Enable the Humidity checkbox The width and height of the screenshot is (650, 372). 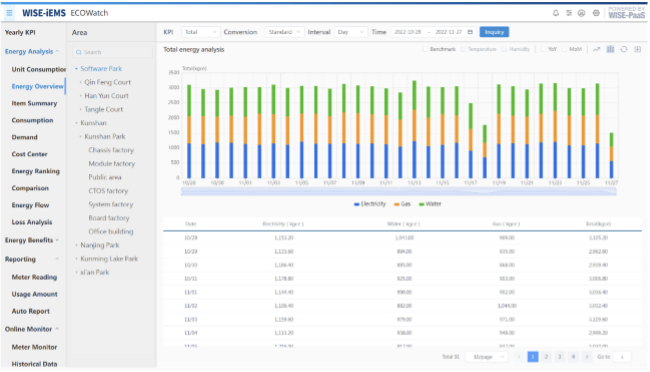click(504, 49)
